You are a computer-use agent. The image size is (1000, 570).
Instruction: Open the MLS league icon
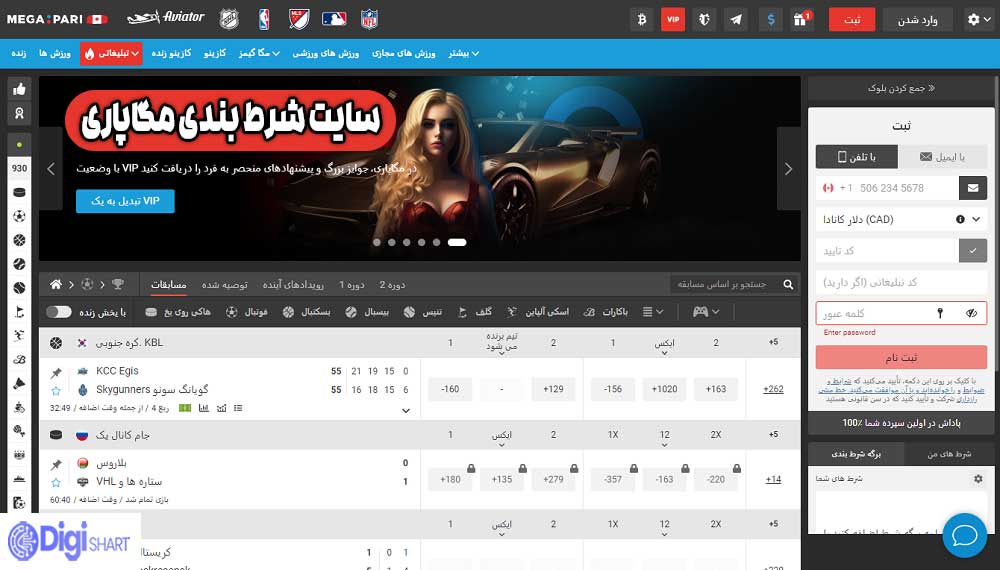(298, 19)
